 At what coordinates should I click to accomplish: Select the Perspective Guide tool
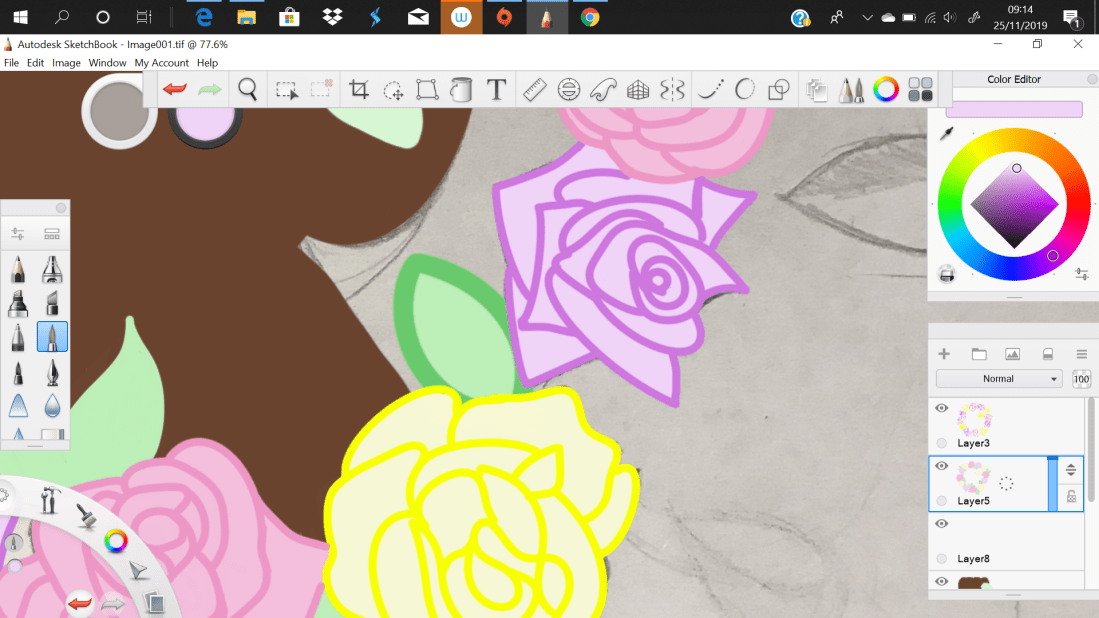click(x=638, y=90)
